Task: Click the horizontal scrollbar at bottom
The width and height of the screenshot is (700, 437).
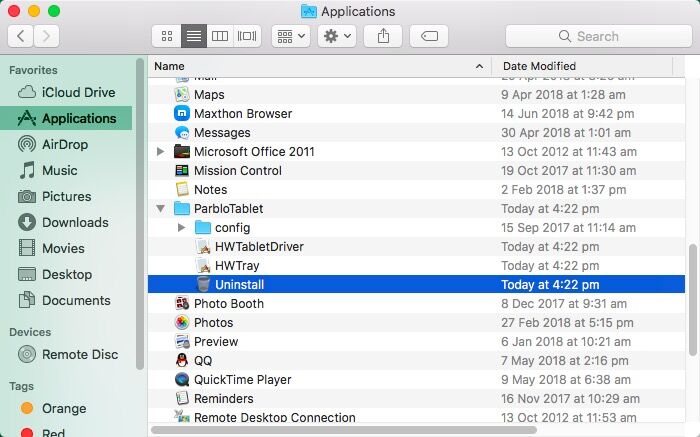Action: 344,430
